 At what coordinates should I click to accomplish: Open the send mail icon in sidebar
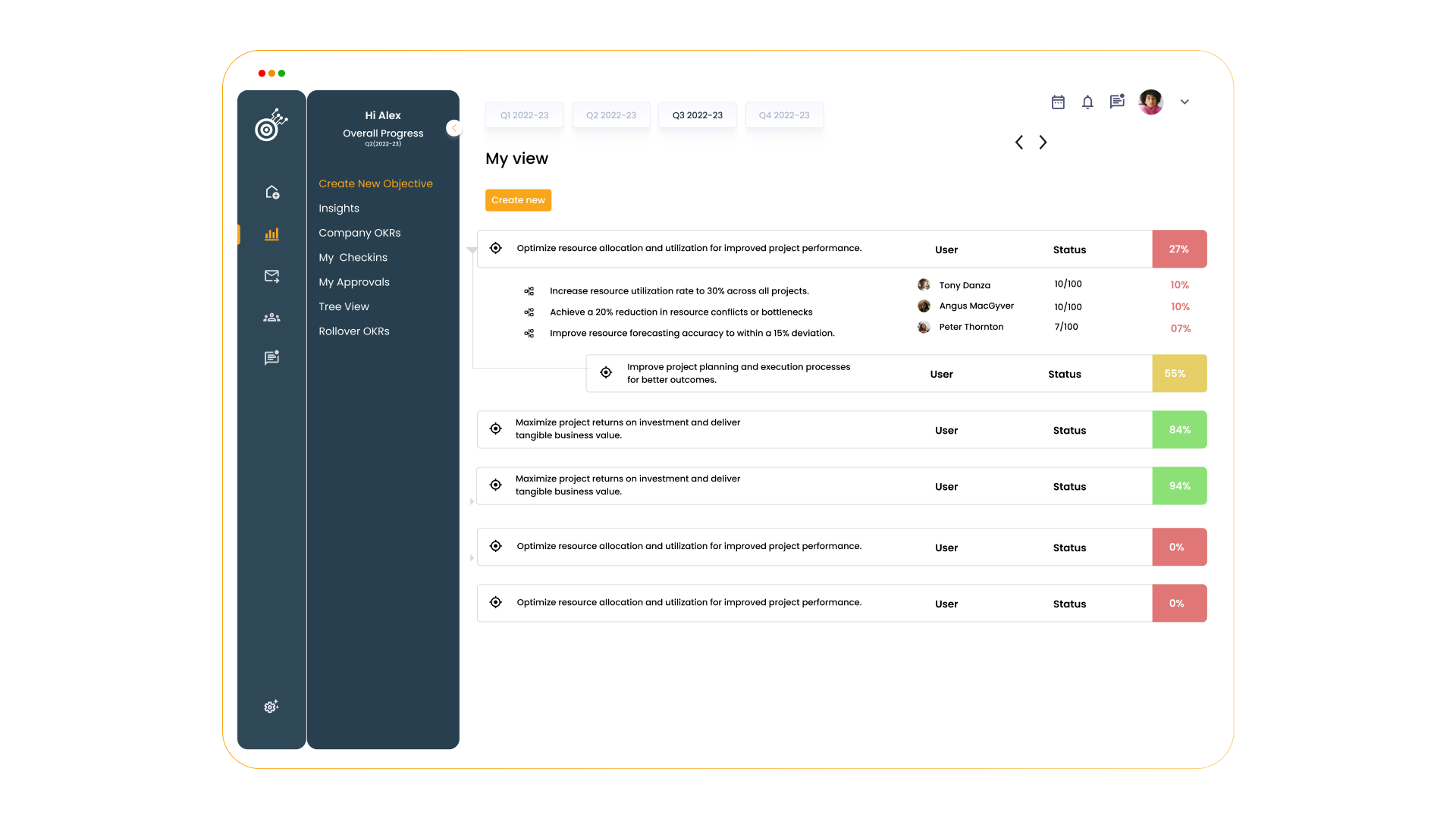coord(271,276)
